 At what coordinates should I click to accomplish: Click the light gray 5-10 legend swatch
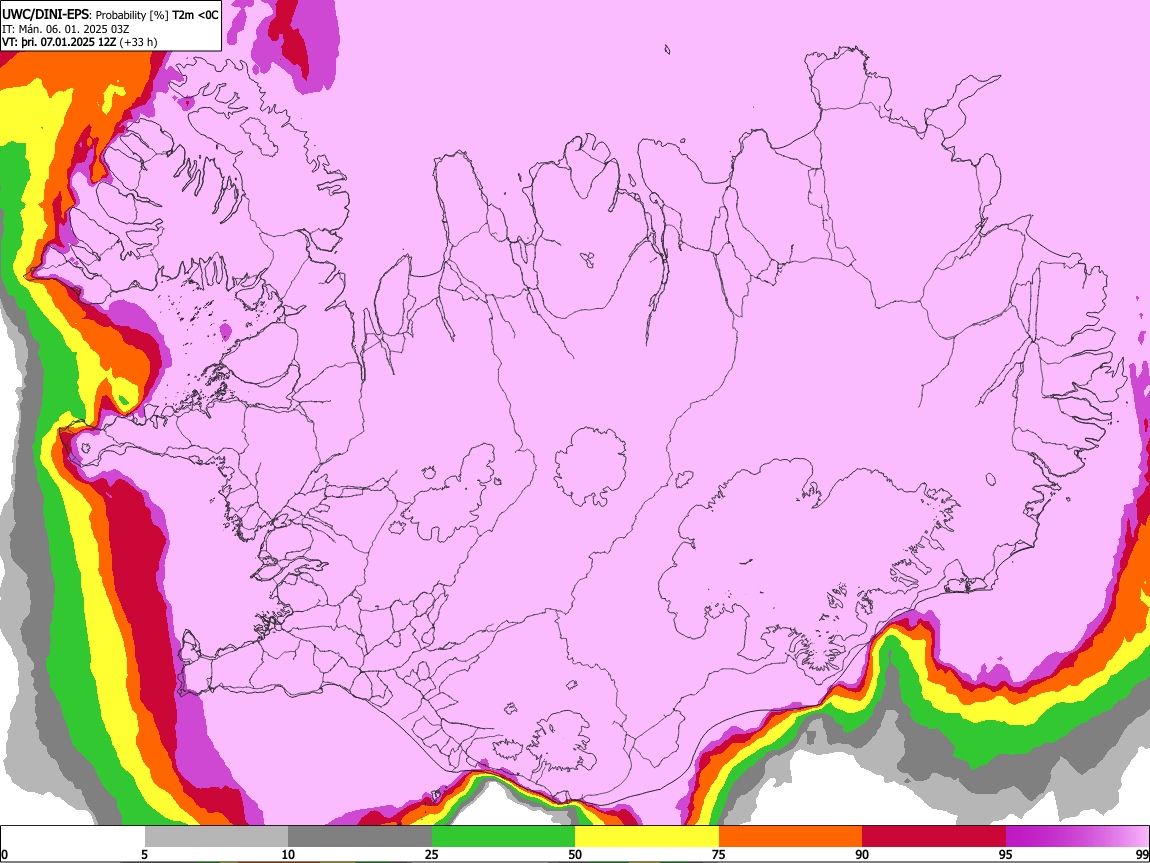(x=216, y=836)
